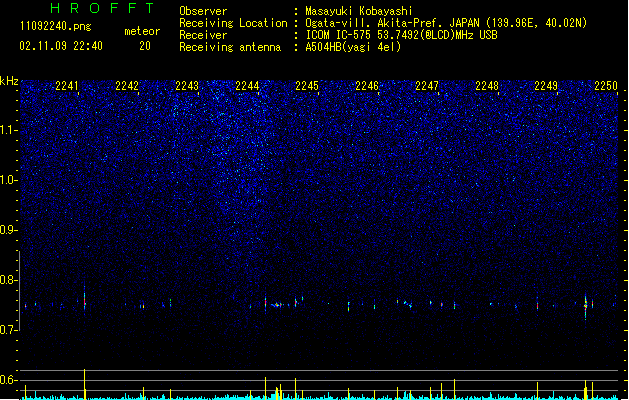Click the date stamp 02.11.09 22:40
Viewport: 629px width, 400px height.
pos(61,46)
